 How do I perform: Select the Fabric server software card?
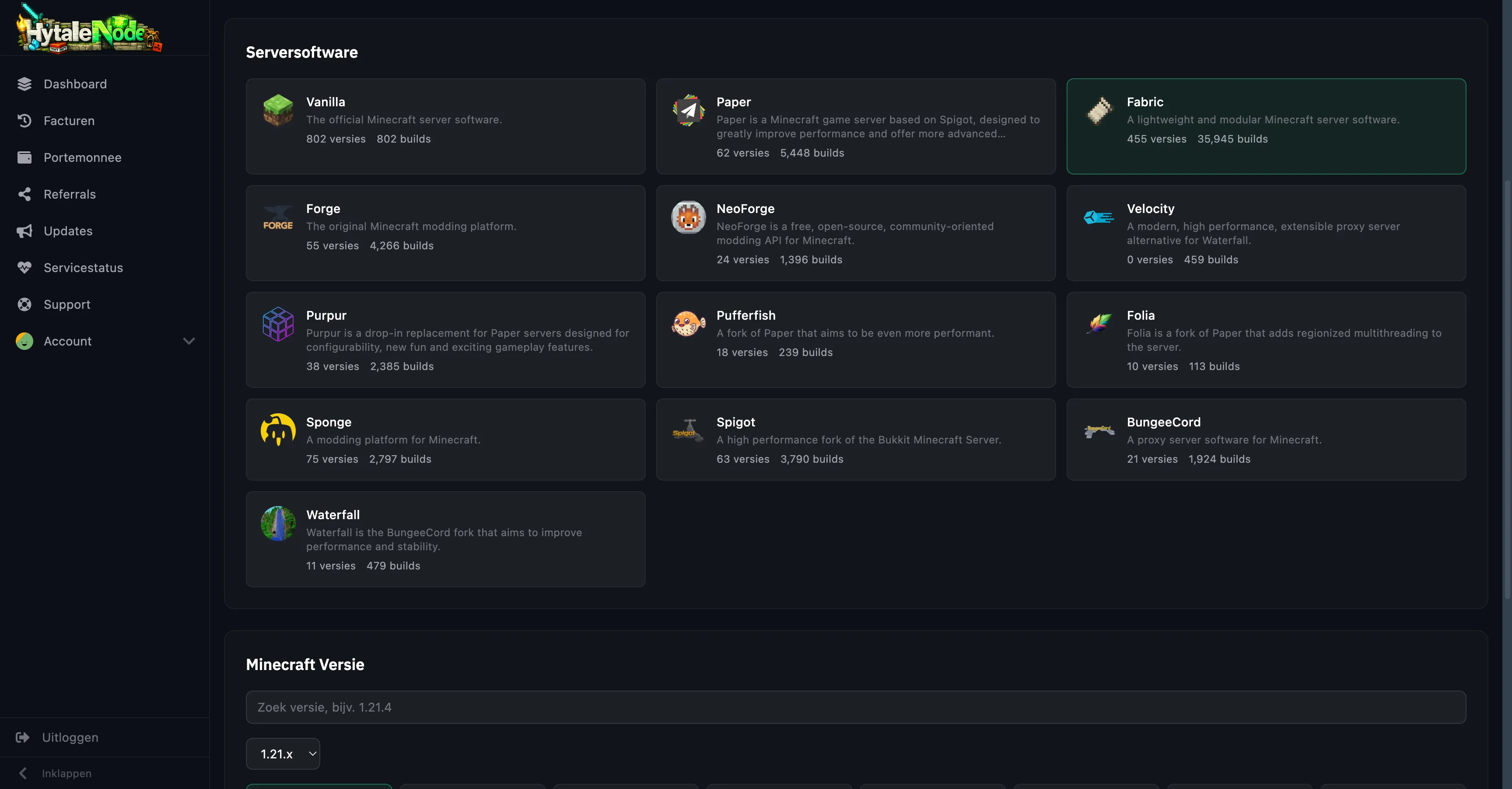pyautogui.click(x=1266, y=126)
